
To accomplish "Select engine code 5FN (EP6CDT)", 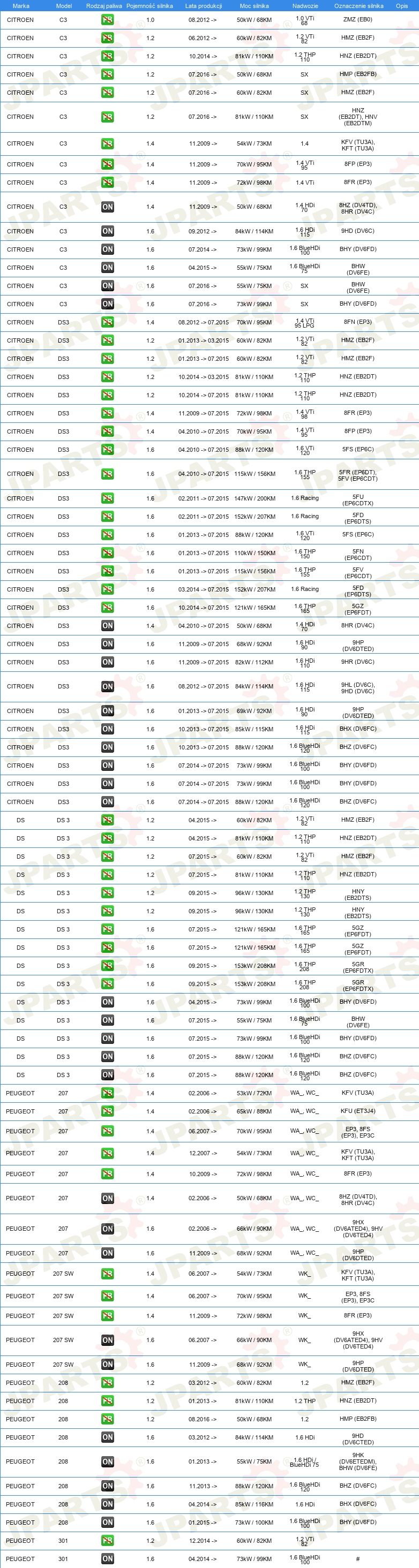I will click(358, 554).
